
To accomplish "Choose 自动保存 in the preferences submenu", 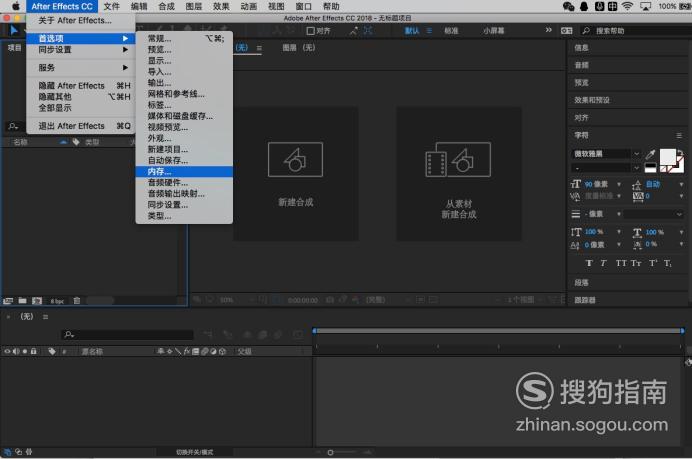I will (184, 160).
